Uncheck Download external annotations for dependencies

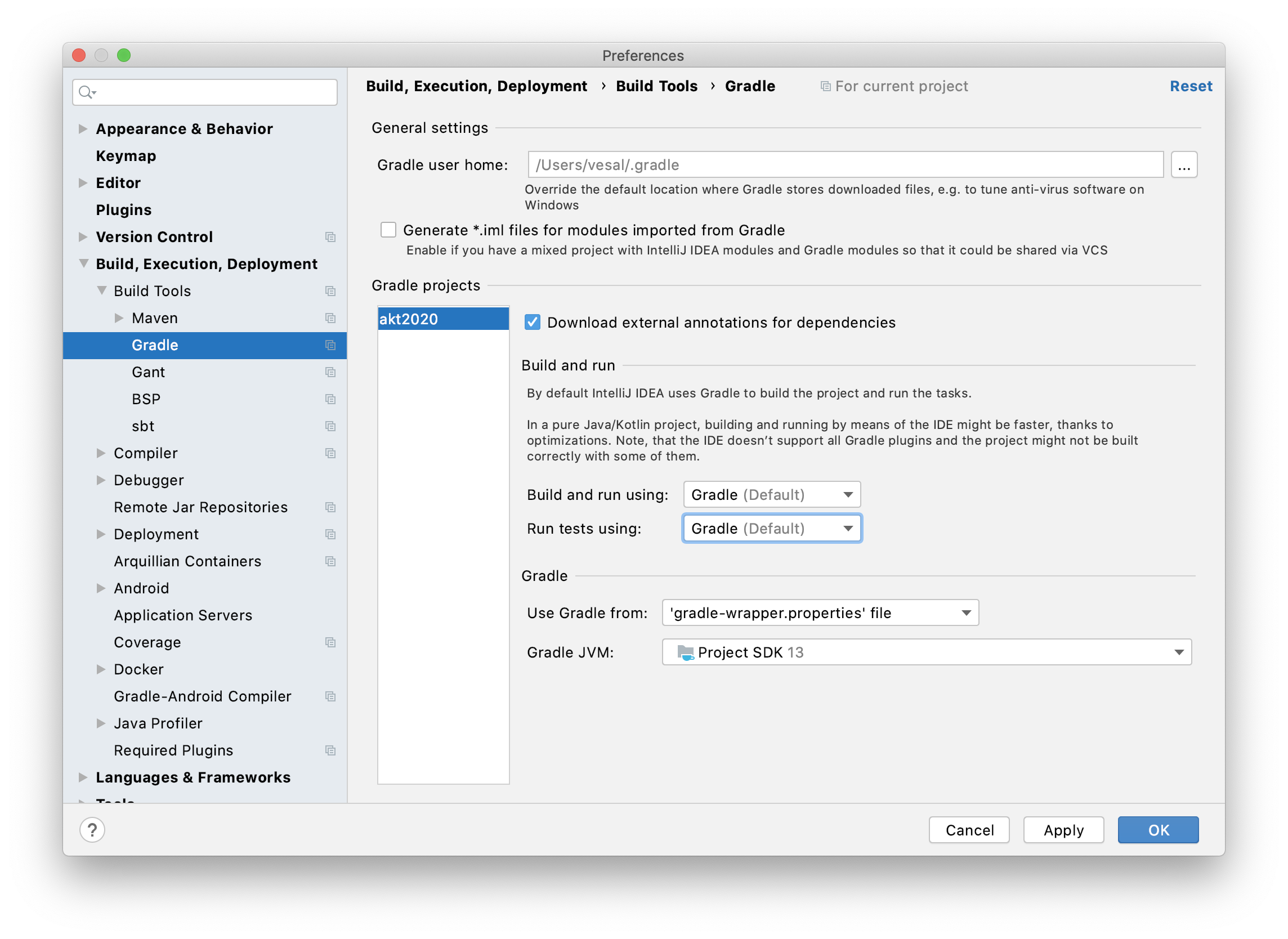click(533, 322)
